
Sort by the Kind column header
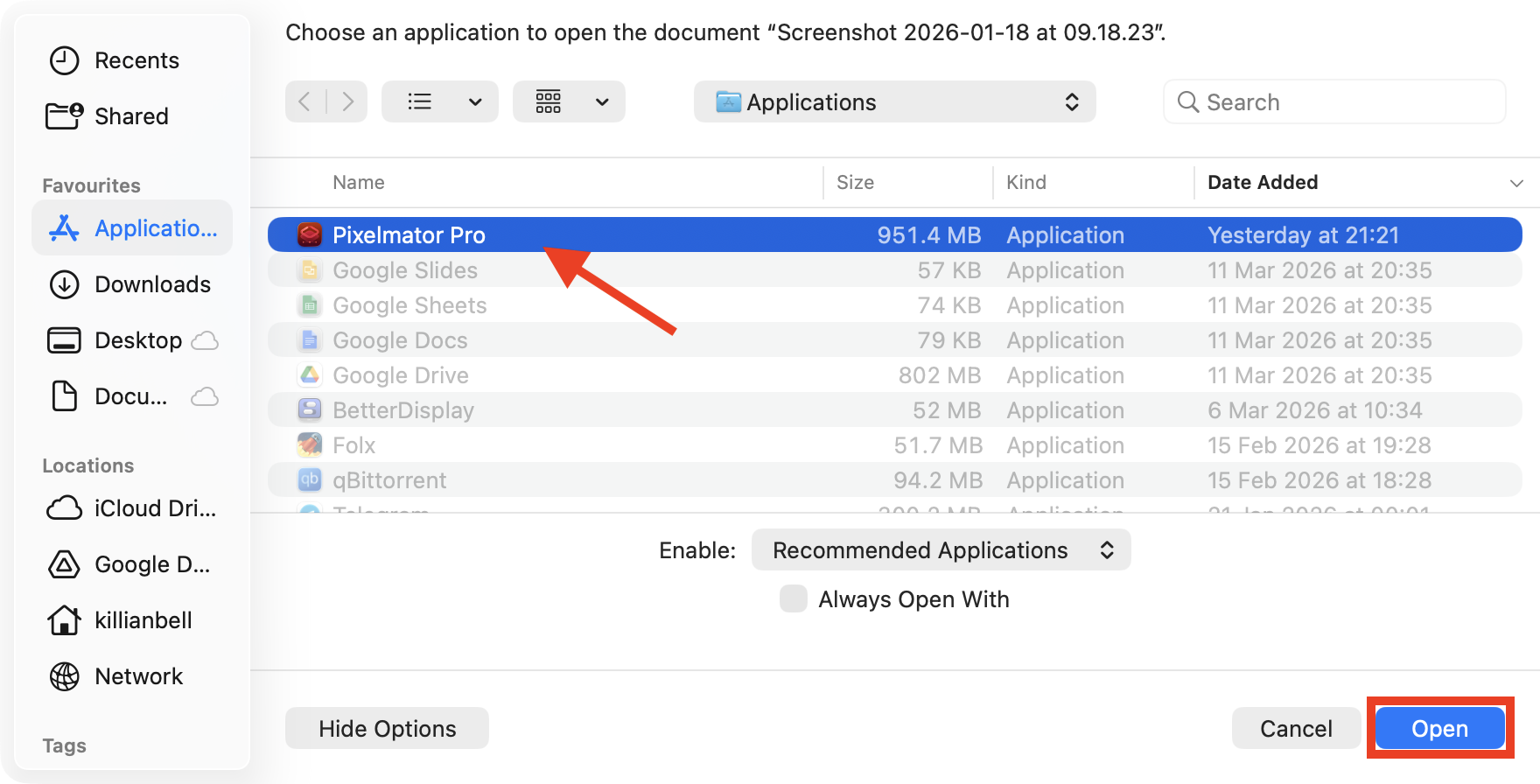1025,182
